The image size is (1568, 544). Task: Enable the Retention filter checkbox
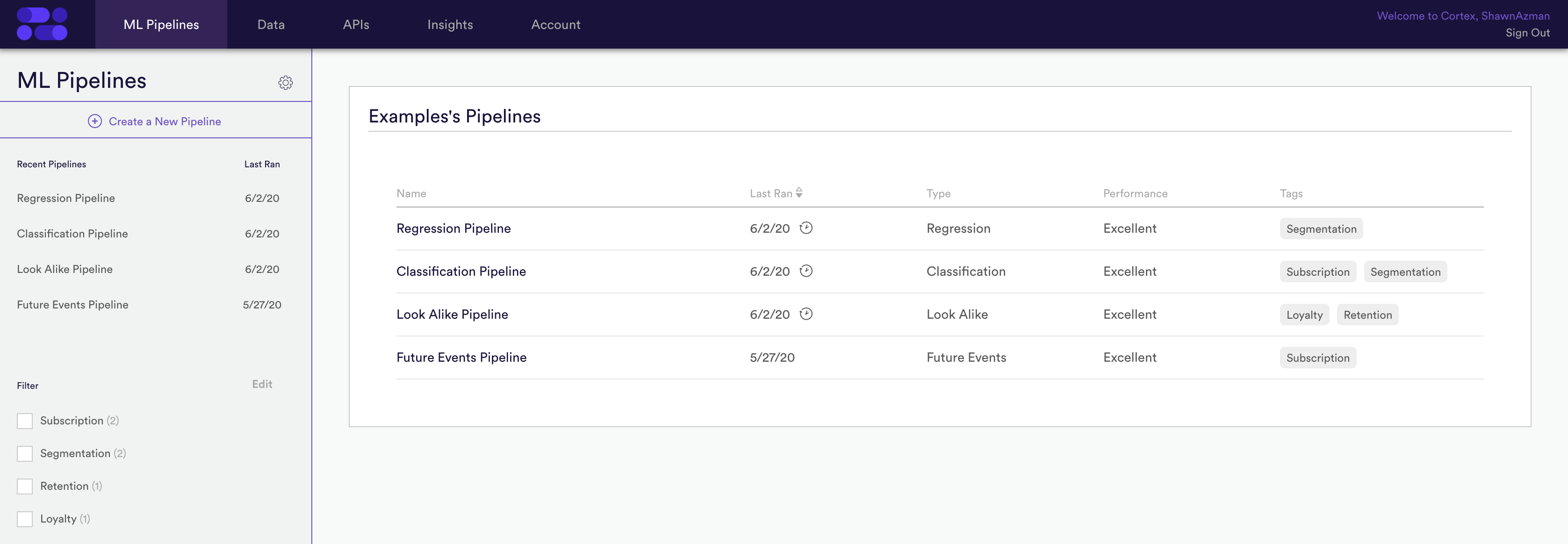click(25, 486)
